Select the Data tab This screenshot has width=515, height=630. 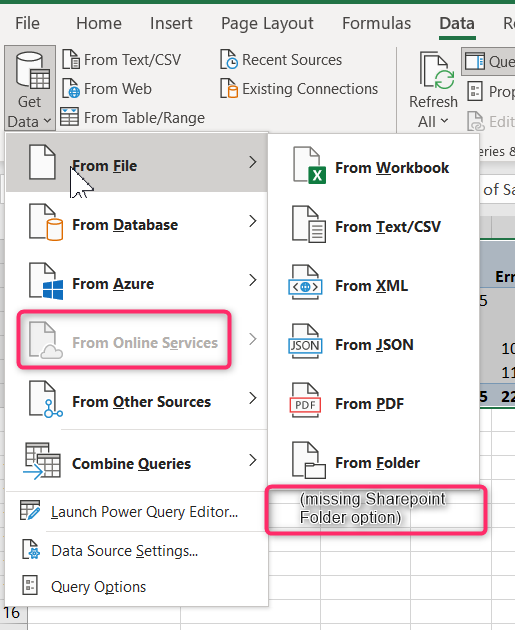click(x=457, y=23)
